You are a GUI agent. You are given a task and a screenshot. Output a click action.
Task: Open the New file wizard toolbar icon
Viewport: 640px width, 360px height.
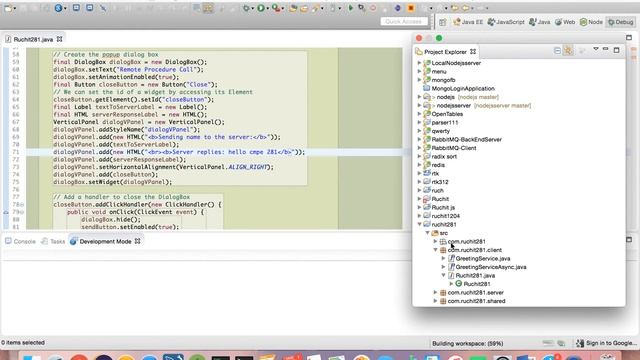coord(7,8)
